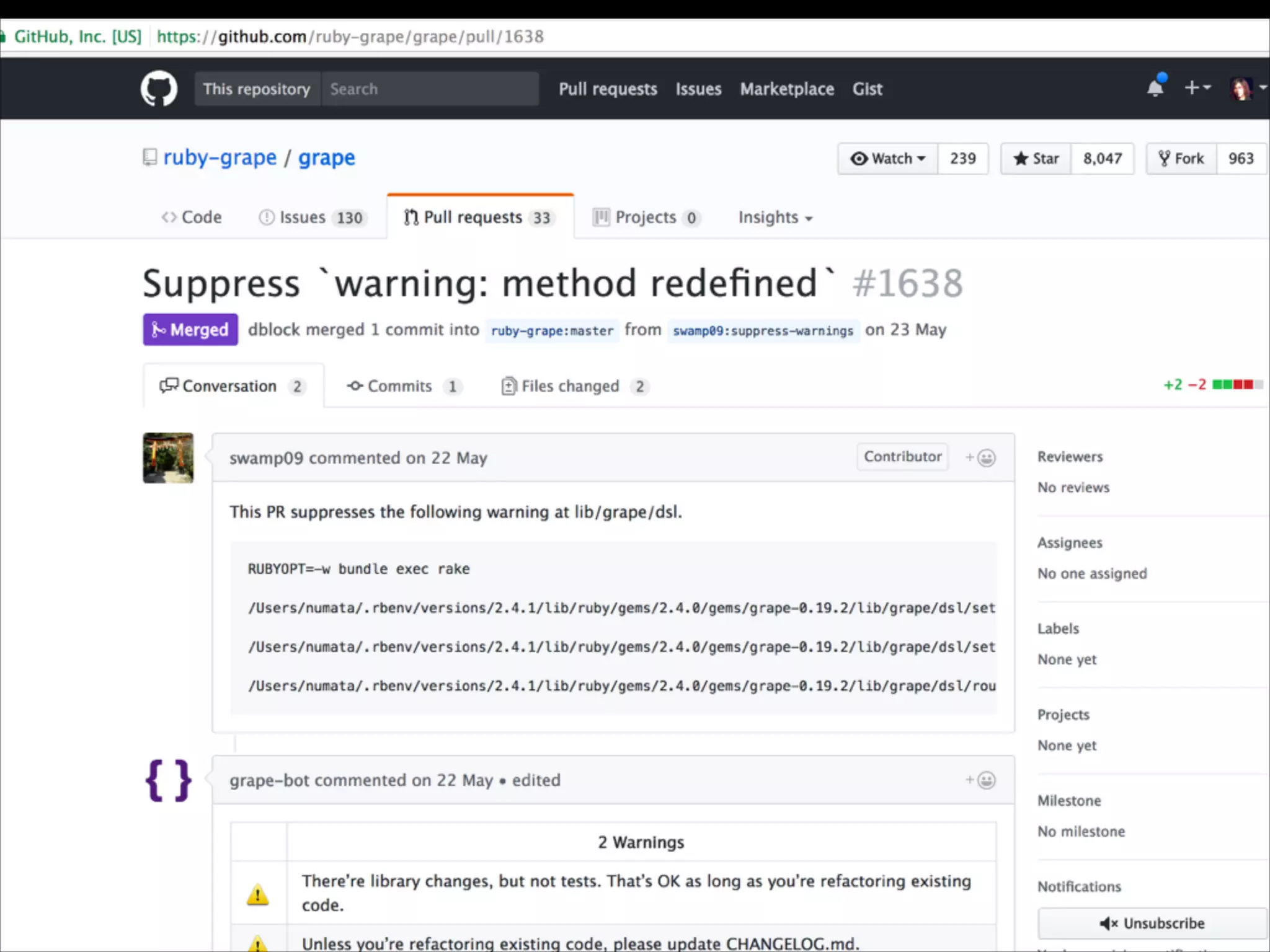
Task: Open the ruby-grape organization link
Action: pos(220,157)
